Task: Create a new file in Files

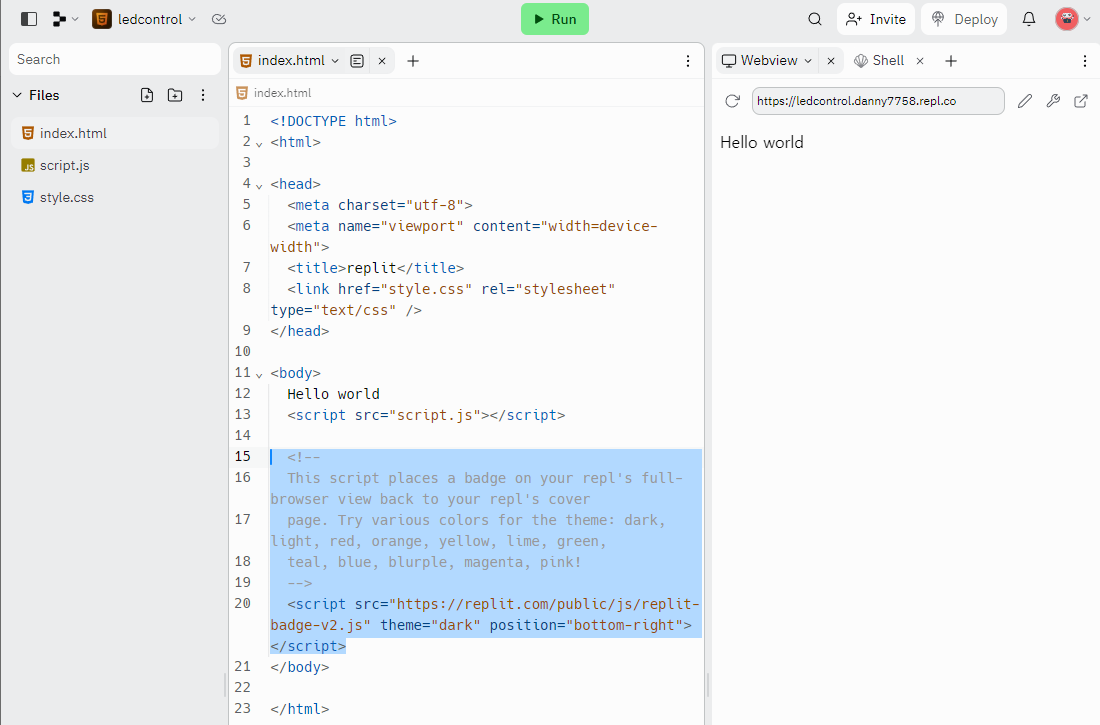Action: pyautogui.click(x=147, y=95)
